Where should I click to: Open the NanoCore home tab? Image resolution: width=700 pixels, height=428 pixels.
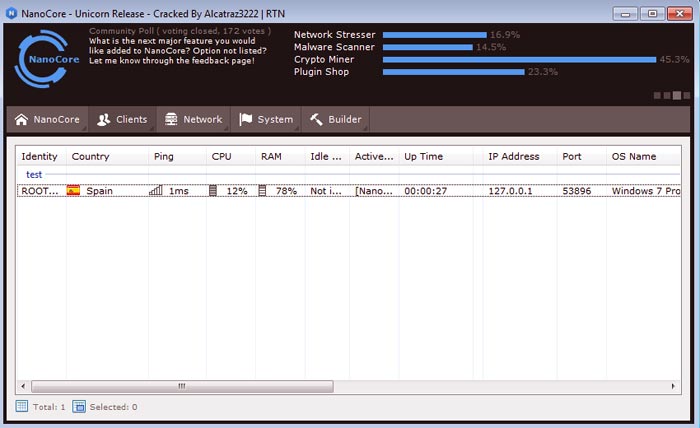point(47,119)
